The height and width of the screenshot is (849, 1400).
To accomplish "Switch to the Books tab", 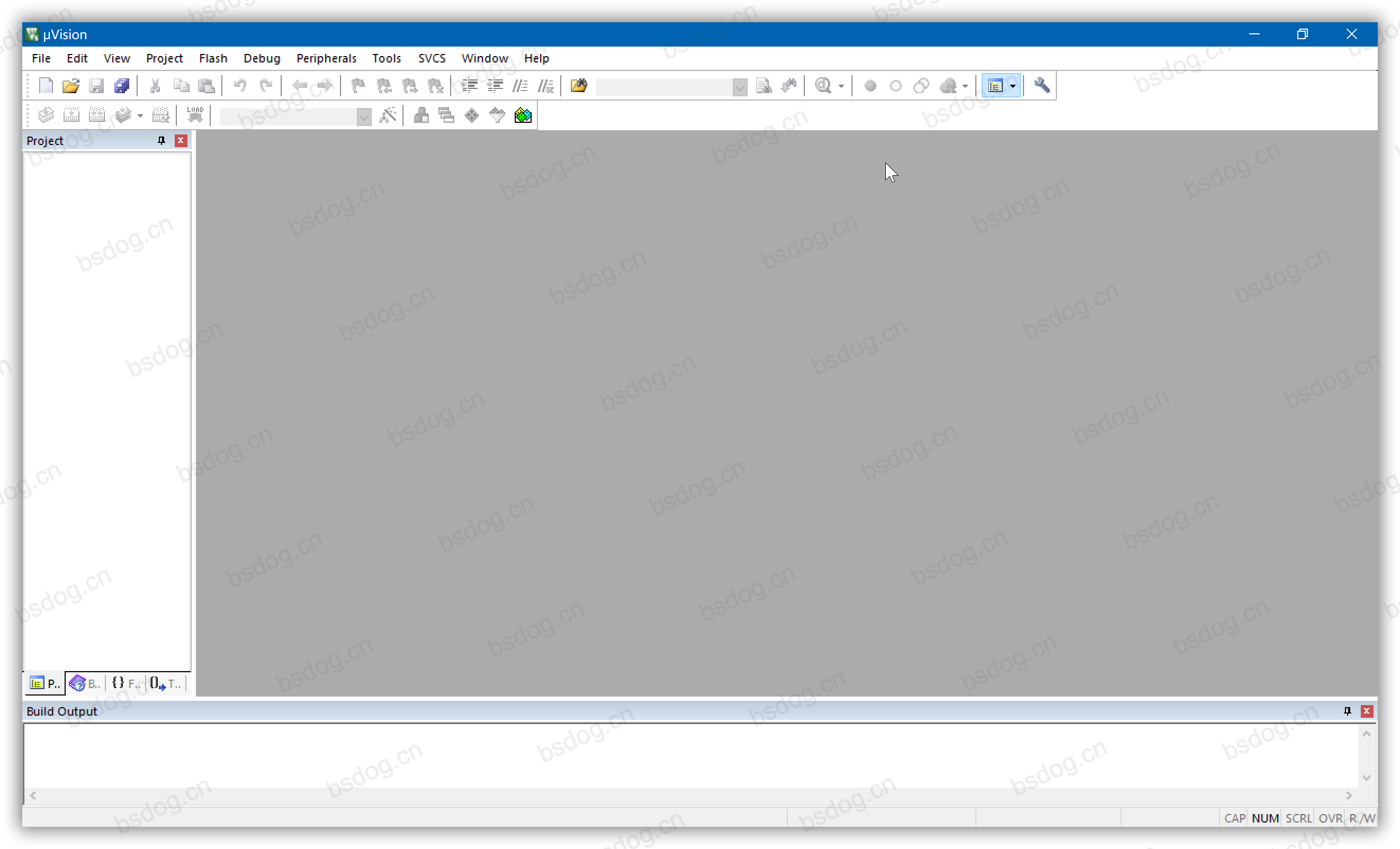I will 85,683.
